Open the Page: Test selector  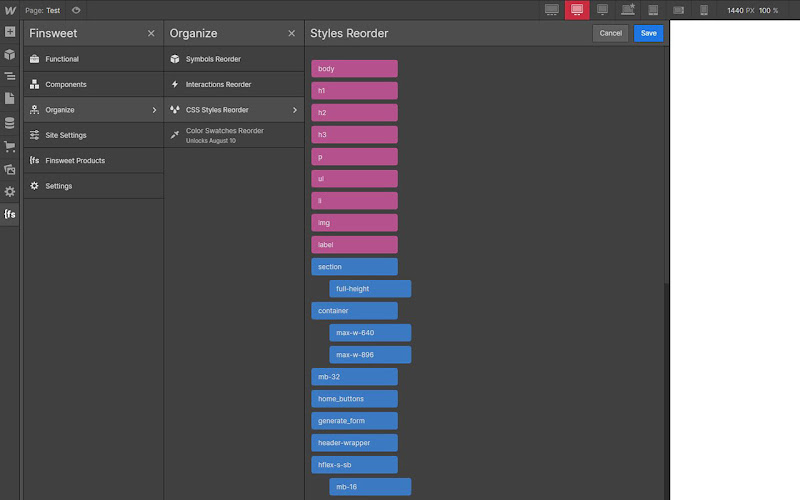coord(43,10)
